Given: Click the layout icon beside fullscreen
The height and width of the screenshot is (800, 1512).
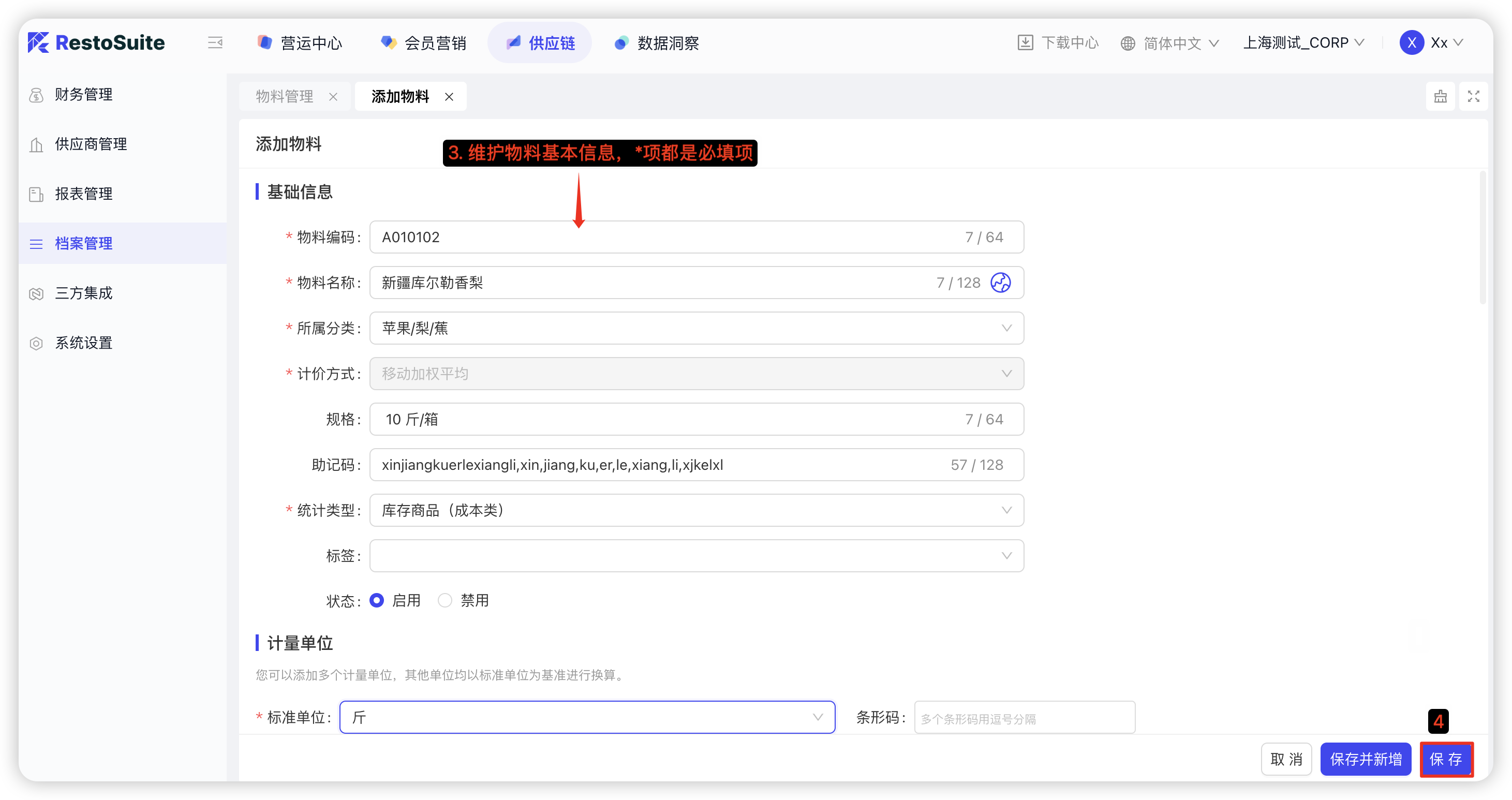Looking at the screenshot, I should coord(1441,96).
